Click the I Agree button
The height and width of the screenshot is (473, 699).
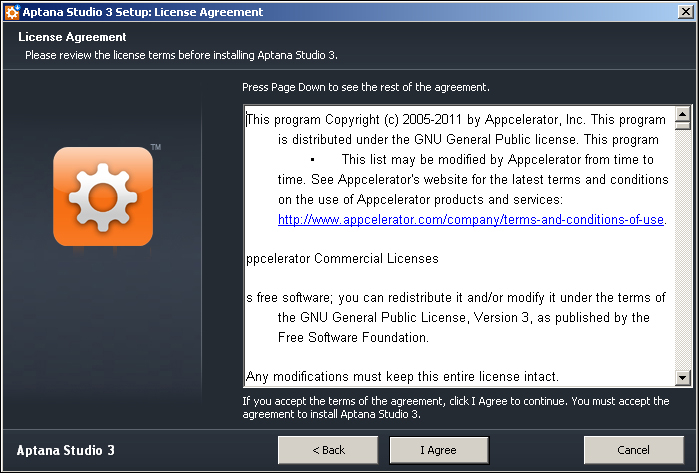(x=439, y=450)
